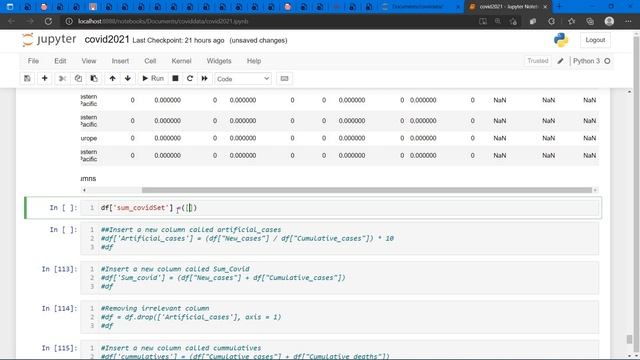Click the NaN value in urope row last column

point(589,138)
